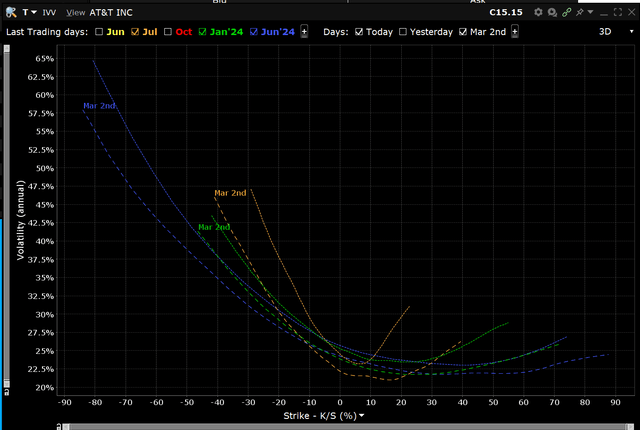Click the auto-scale 'a' icon below vertical scrollbar

[7, 392]
